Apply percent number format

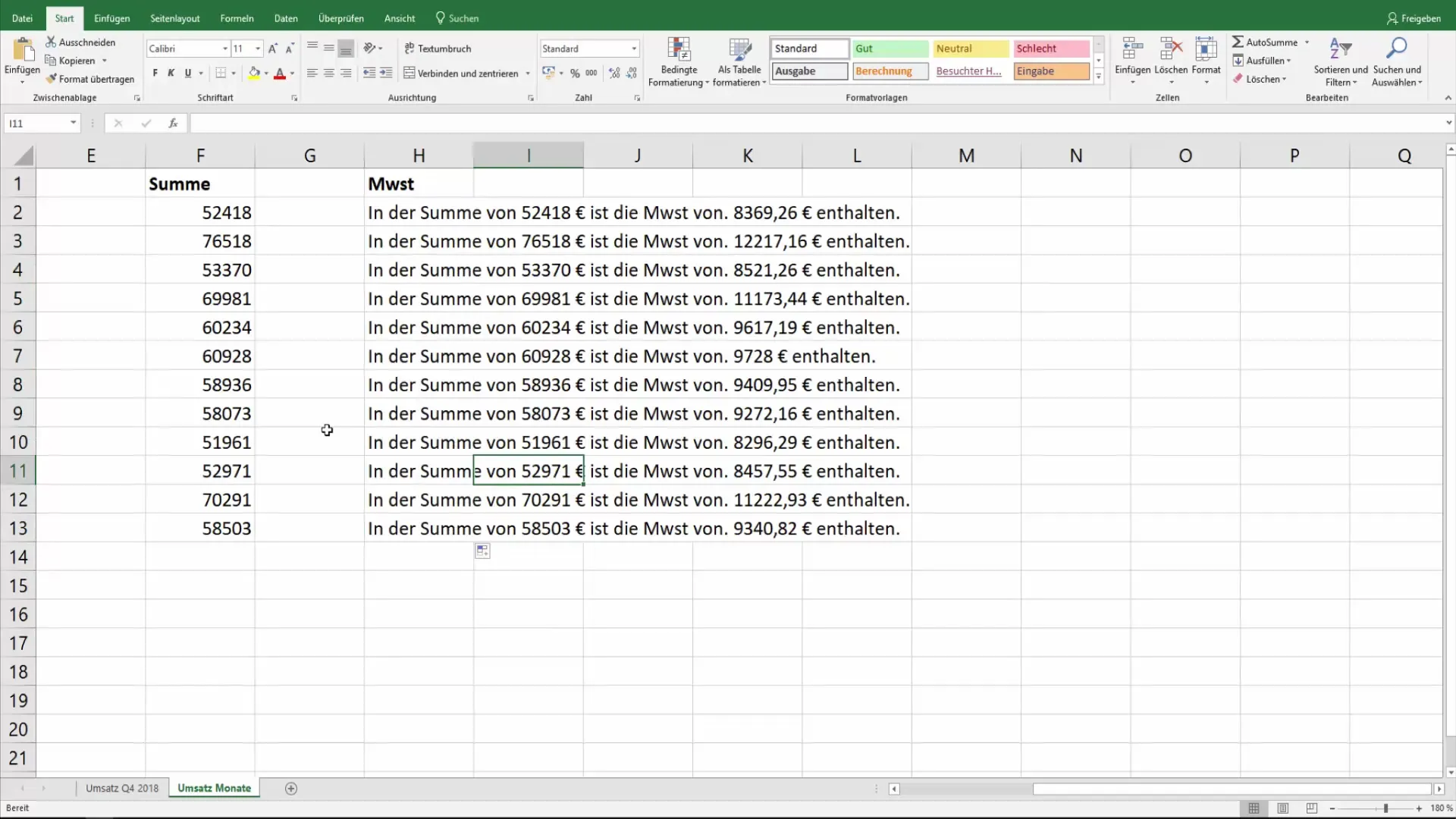point(575,74)
